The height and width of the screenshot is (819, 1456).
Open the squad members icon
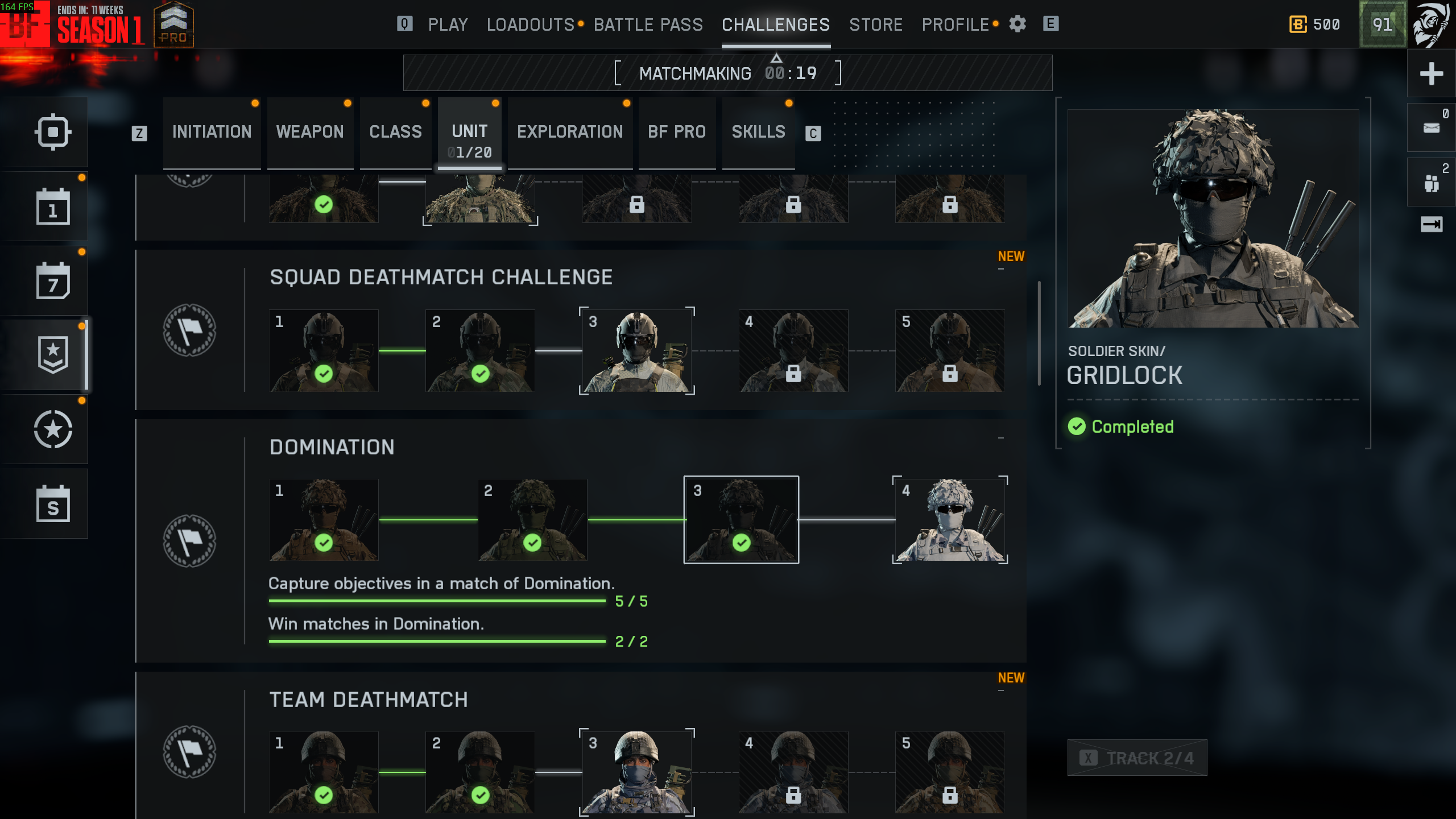(x=1431, y=182)
